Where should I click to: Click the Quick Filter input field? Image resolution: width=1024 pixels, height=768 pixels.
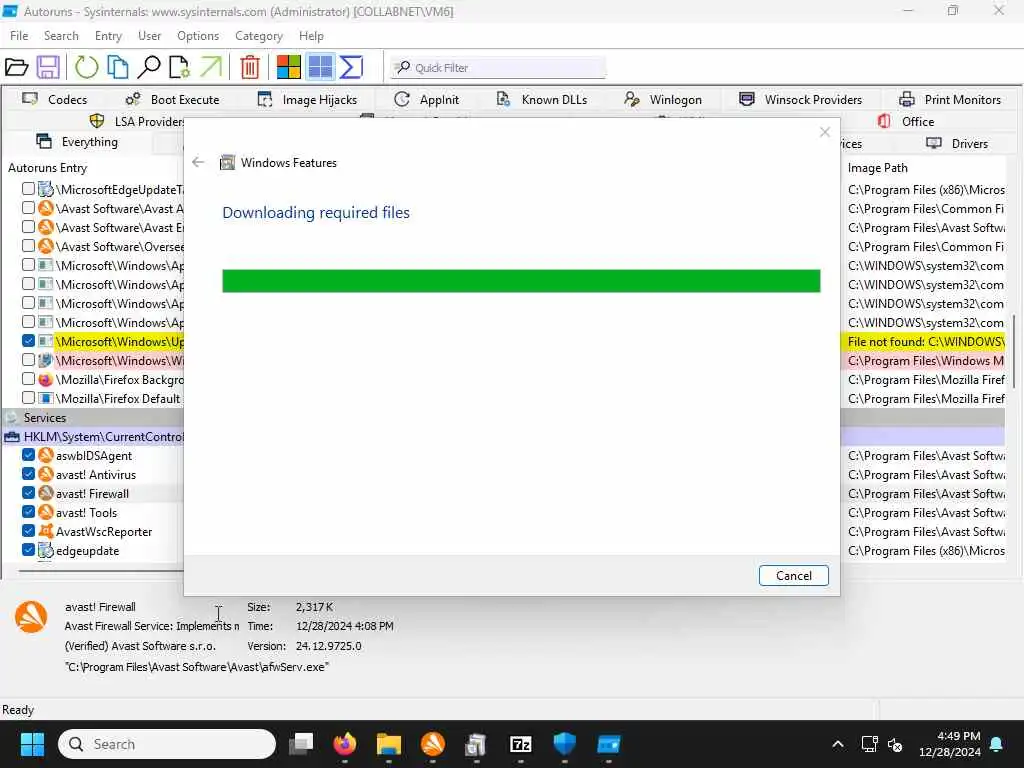tap(498, 67)
